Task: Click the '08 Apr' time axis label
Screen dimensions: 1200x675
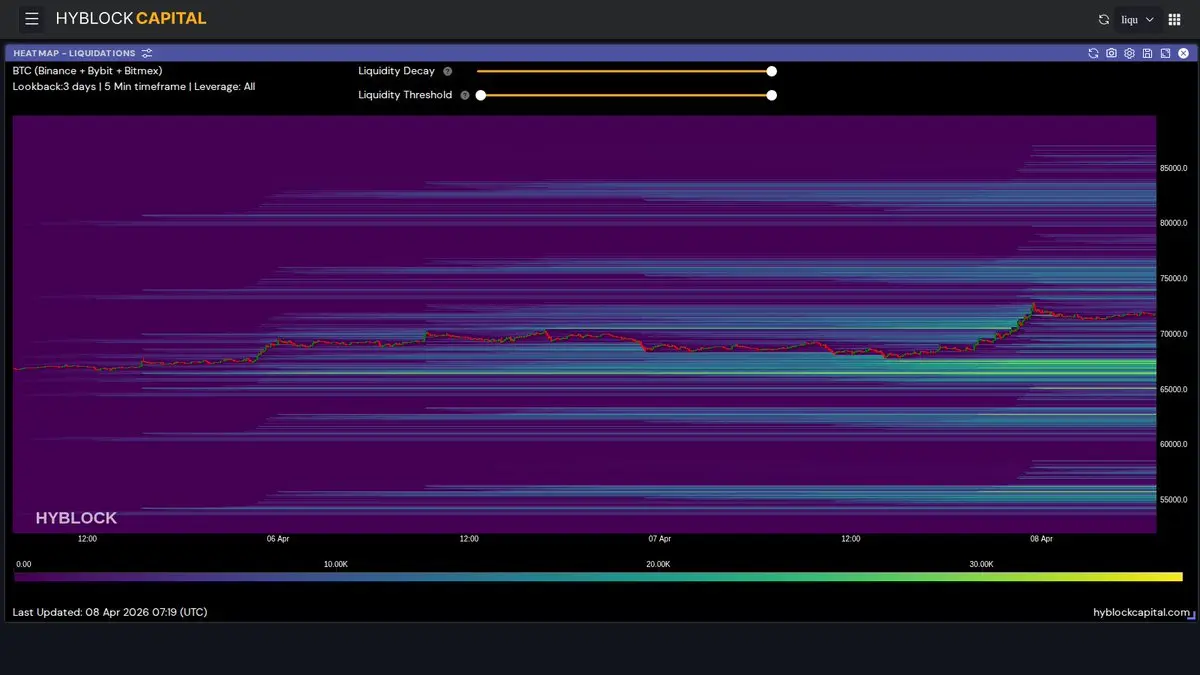Action: pyautogui.click(x=1041, y=539)
